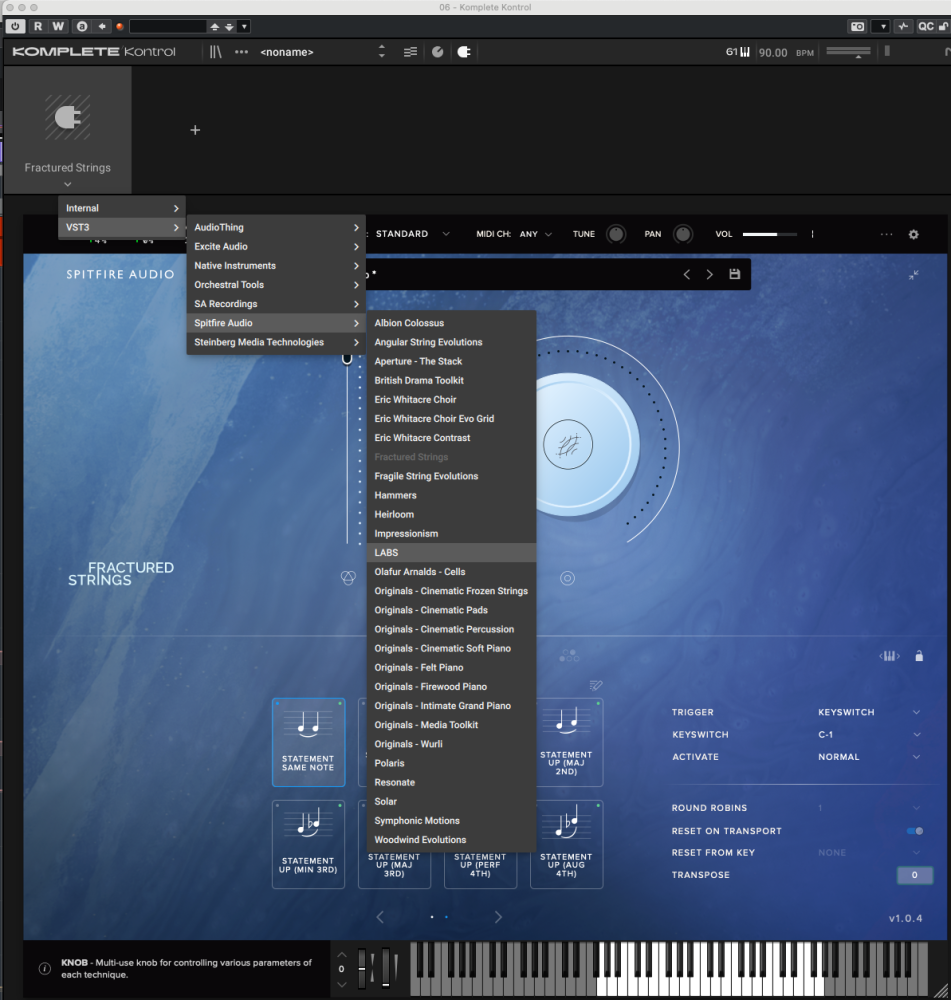Open the VST3 submenu

122,227
